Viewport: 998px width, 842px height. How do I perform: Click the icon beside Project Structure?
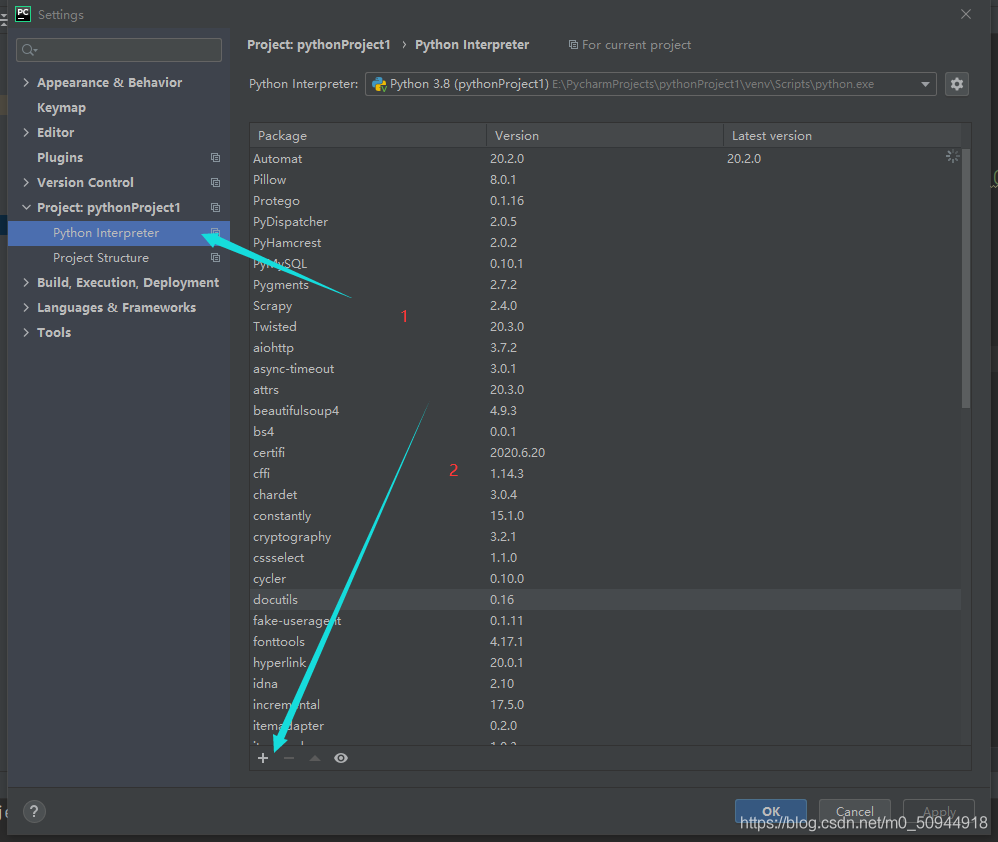click(x=215, y=258)
